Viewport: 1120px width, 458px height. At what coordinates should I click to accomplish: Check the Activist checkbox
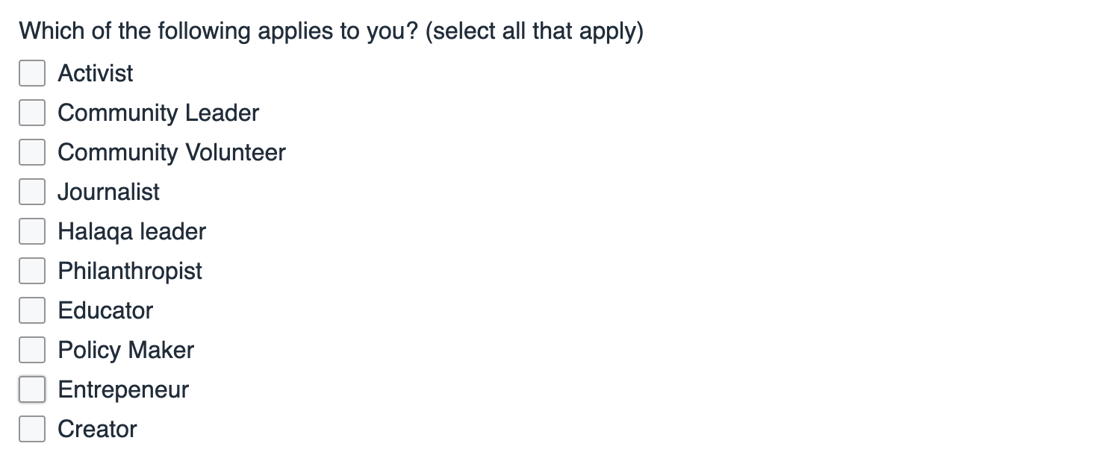coord(33,73)
